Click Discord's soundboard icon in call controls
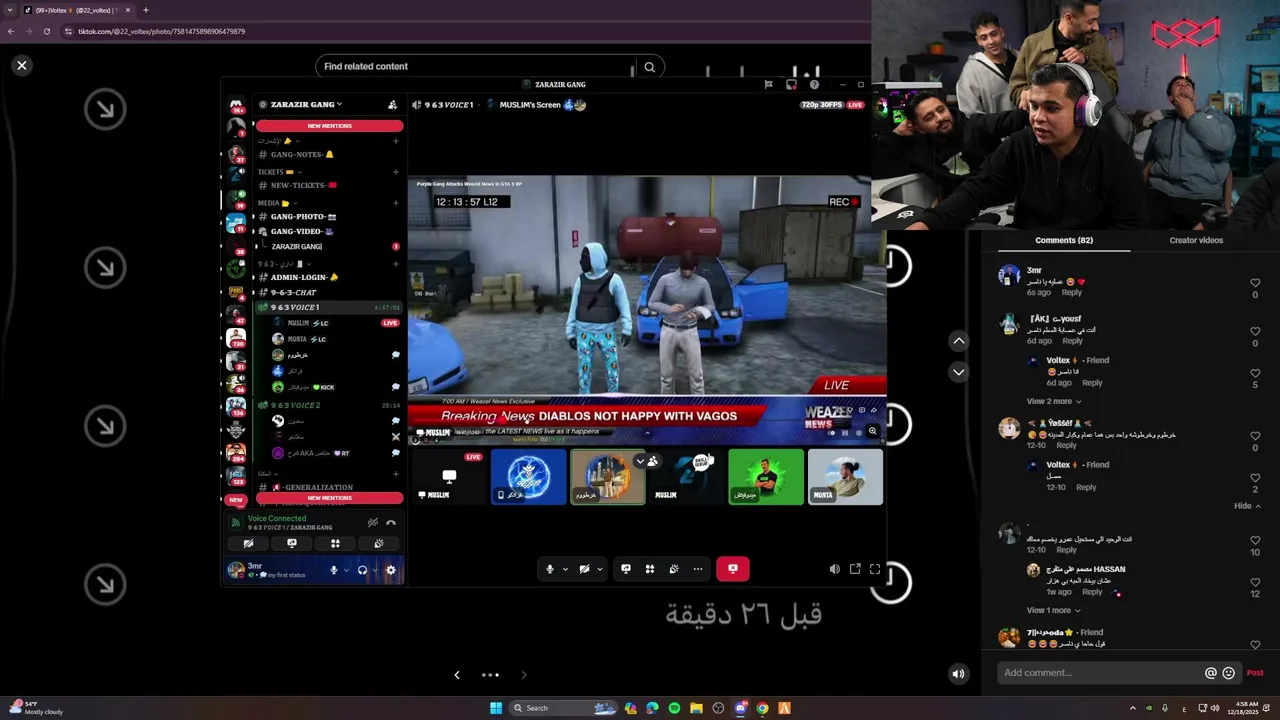This screenshot has height=720, width=1280. point(674,569)
